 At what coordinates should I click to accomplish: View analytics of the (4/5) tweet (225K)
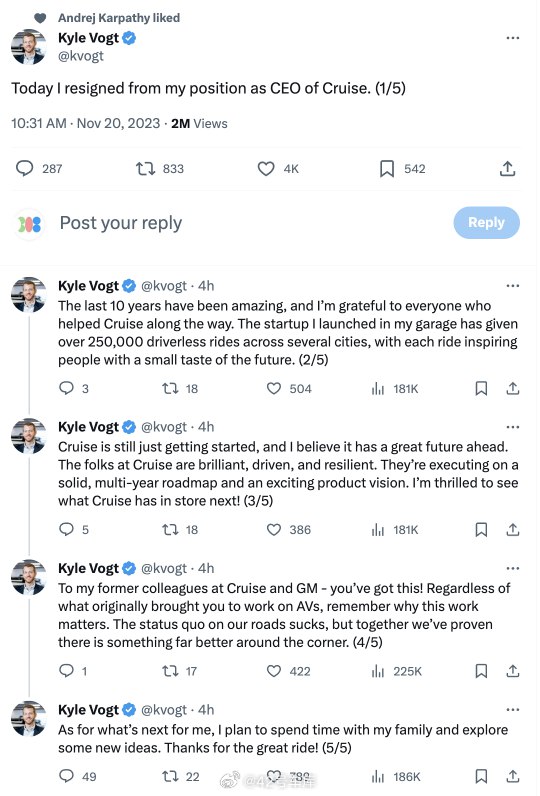pos(378,671)
